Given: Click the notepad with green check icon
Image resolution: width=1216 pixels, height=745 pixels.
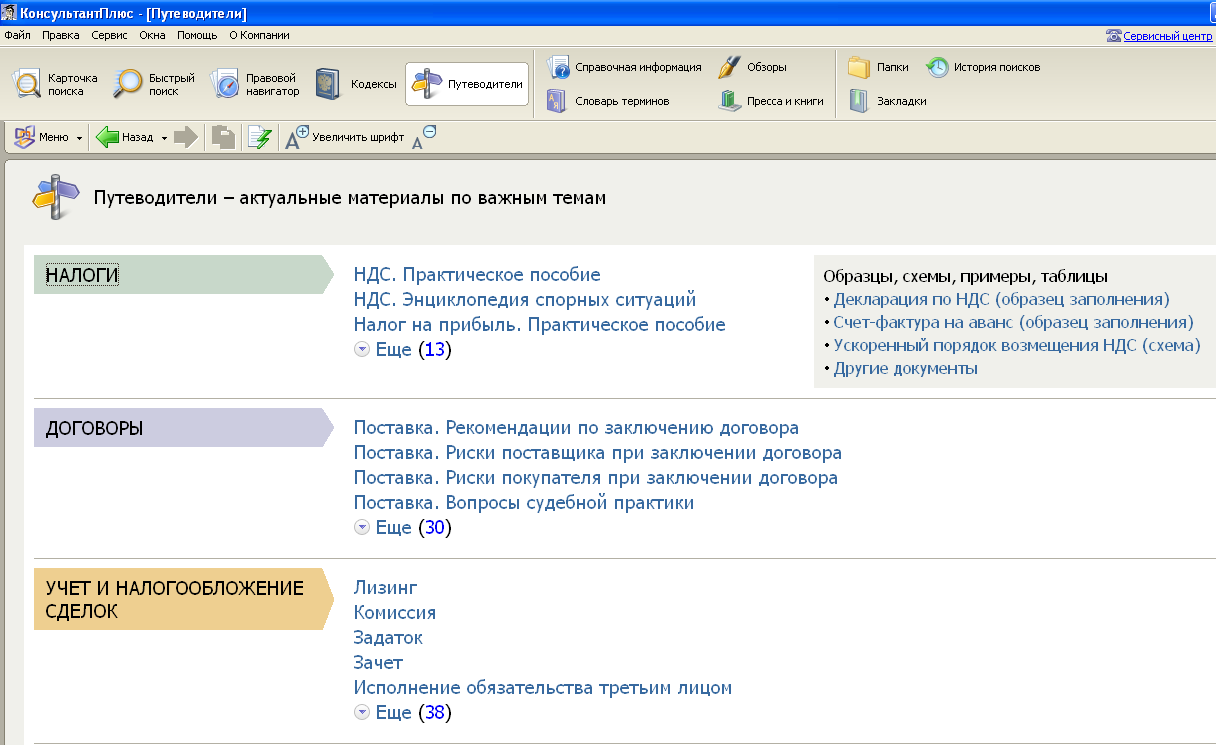Looking at the screenshot, I should point(259,137).
